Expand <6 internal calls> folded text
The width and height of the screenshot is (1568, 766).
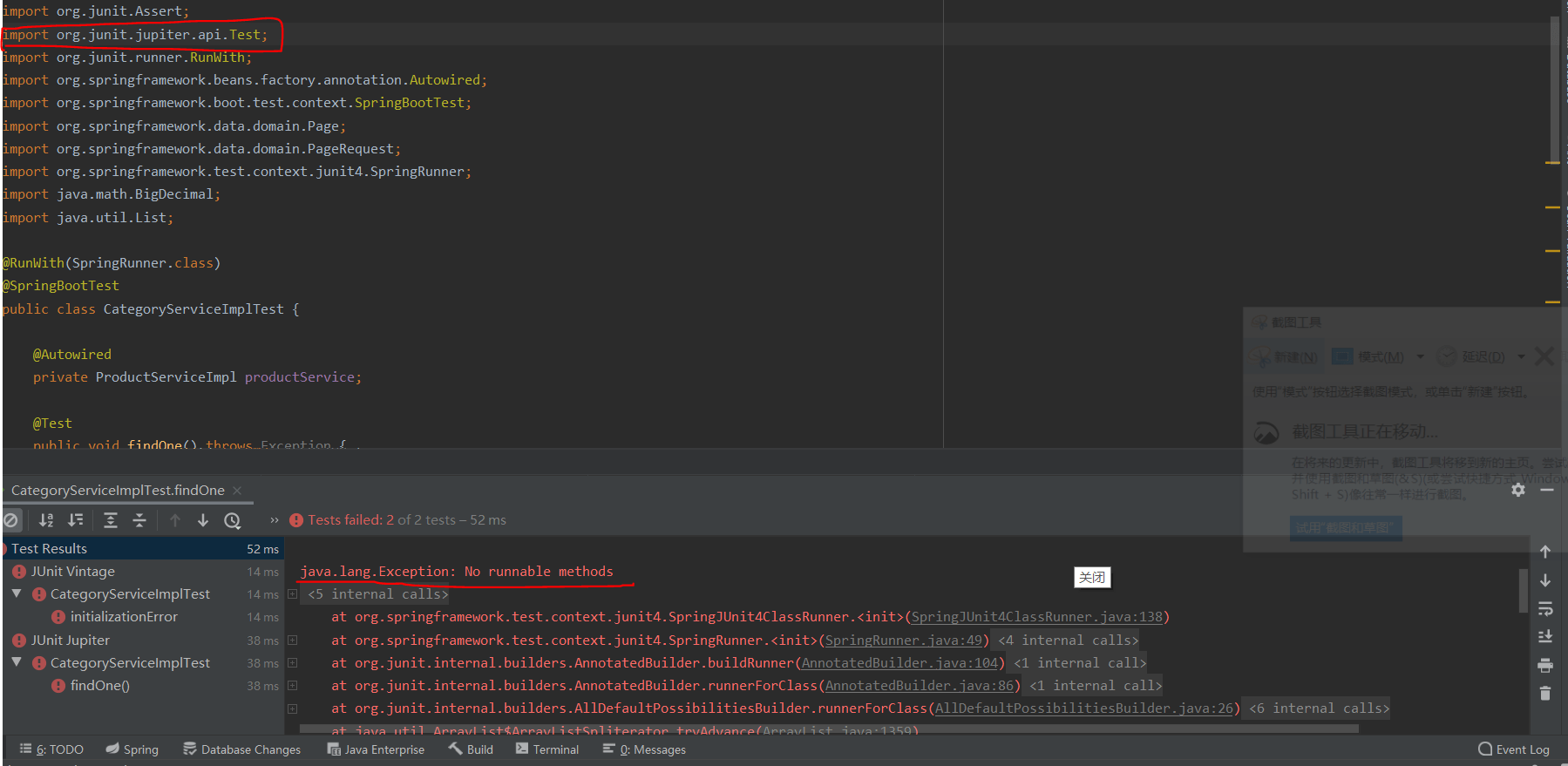pos(1319,708)
